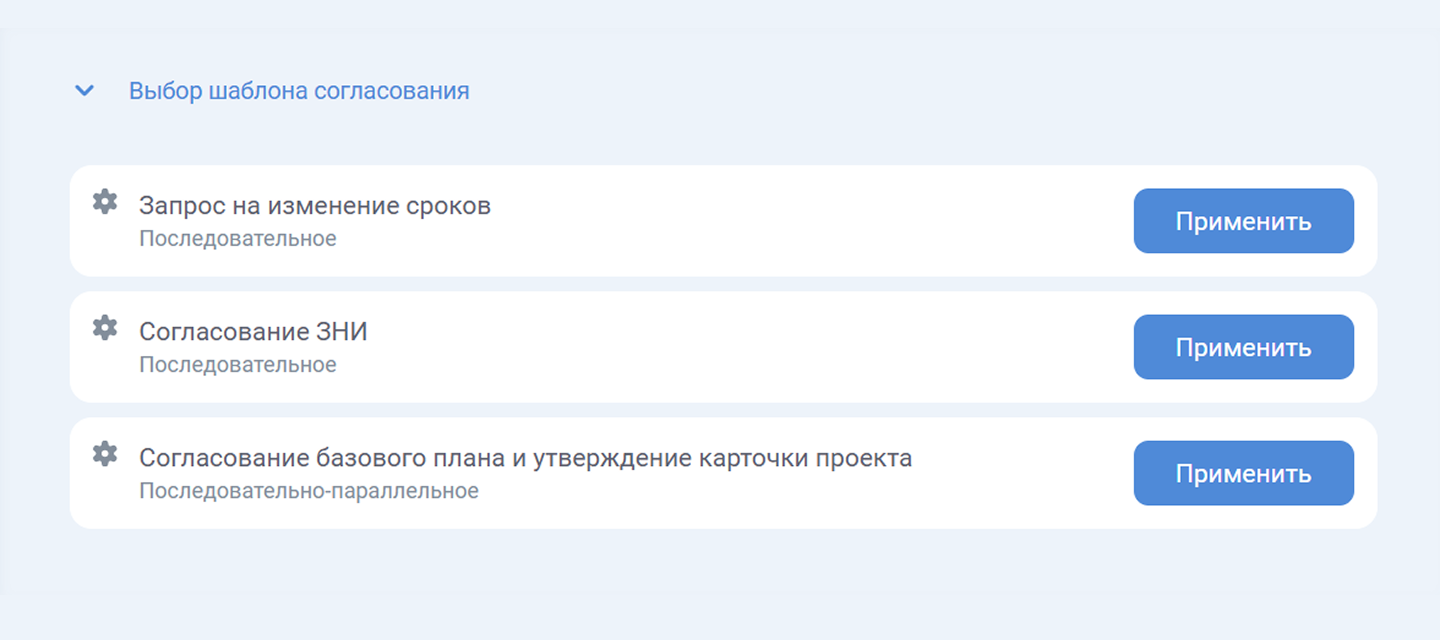Apply the Запрос на изменение сроков template
The image size is (1440, 640).
tap(1243, 221)
